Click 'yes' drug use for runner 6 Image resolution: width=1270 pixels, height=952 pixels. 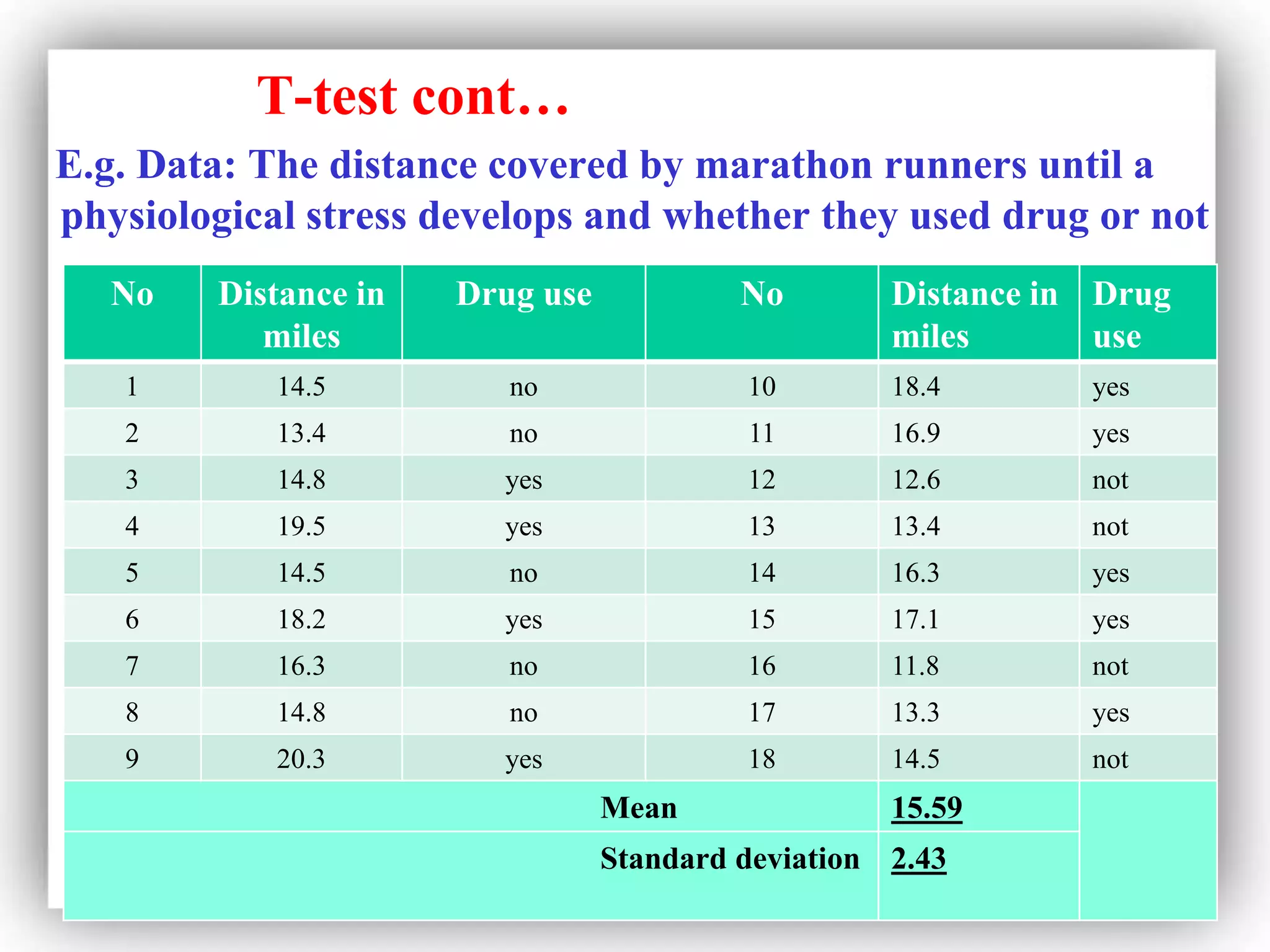tap(523, 622)
